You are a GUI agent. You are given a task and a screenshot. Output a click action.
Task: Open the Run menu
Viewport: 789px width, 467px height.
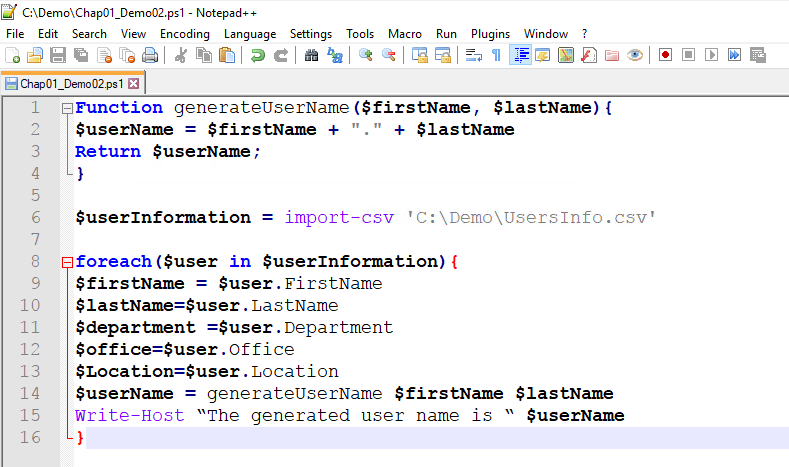pos(446,34)
